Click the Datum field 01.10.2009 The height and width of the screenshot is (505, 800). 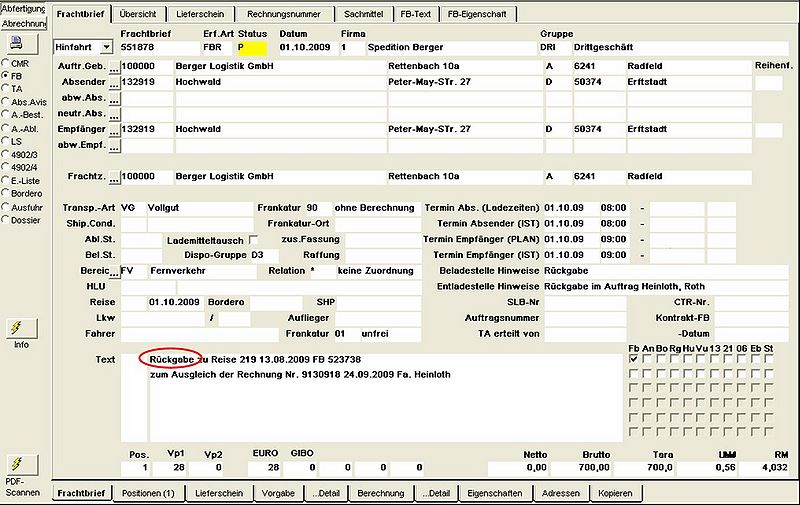tap(307, 47)
